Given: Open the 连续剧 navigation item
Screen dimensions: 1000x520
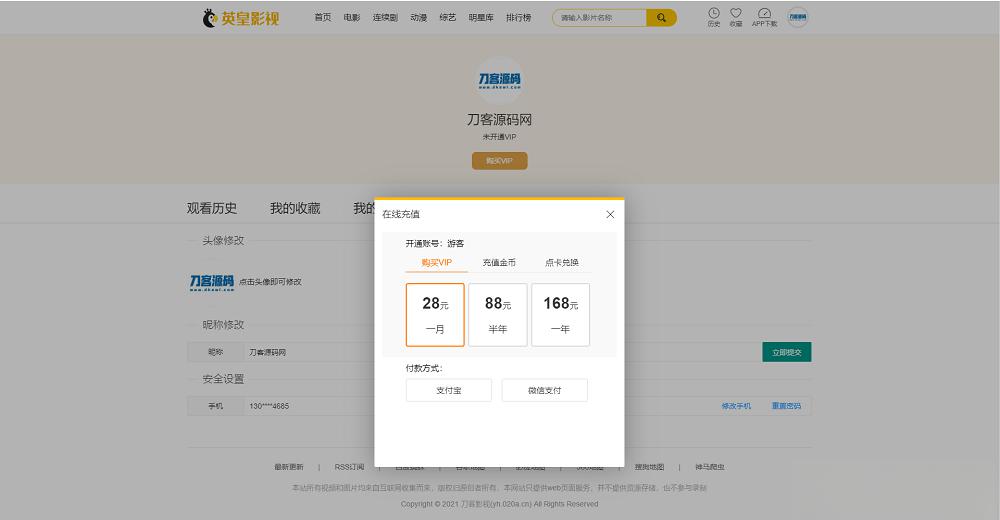Looking at the screenshot, I should (385, 18).
